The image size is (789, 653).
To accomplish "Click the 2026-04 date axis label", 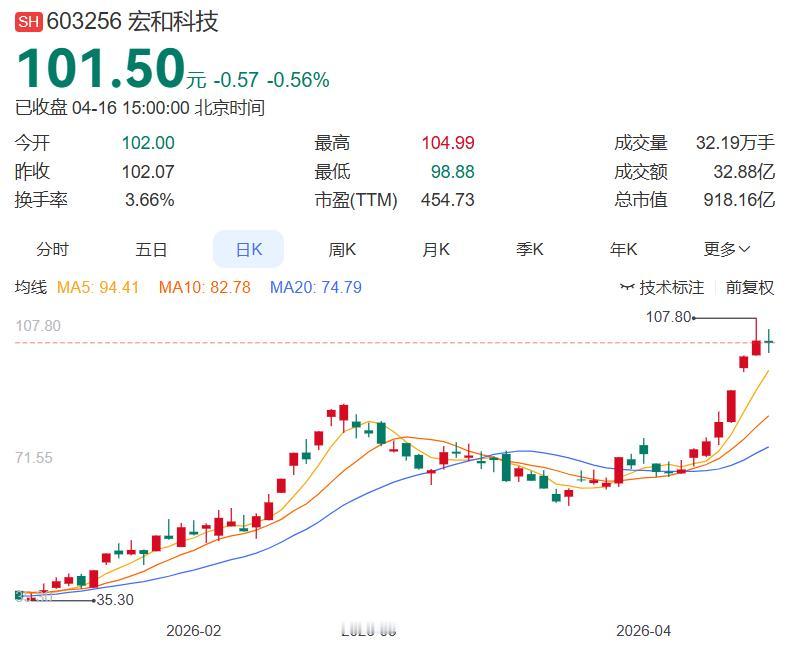I will [x=644, y=631].
